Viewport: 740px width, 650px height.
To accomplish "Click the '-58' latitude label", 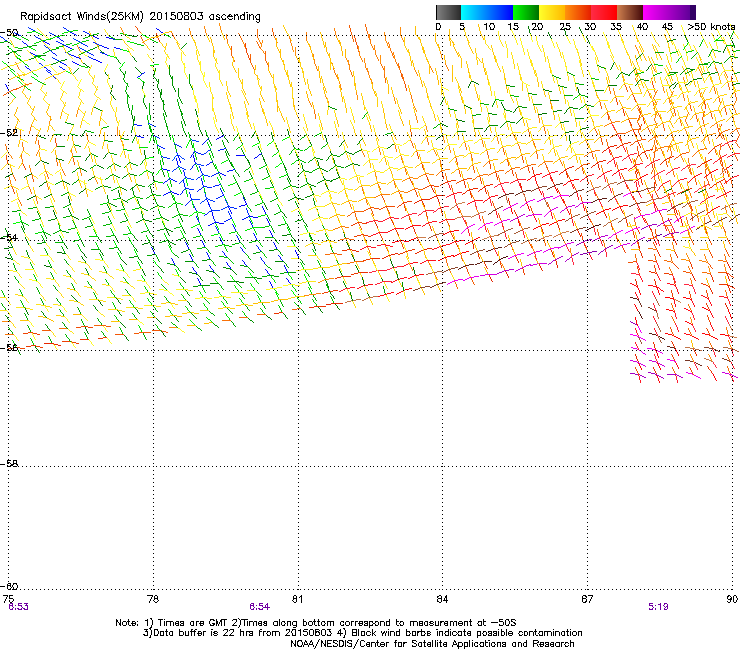I will click(x=9, y=464).
